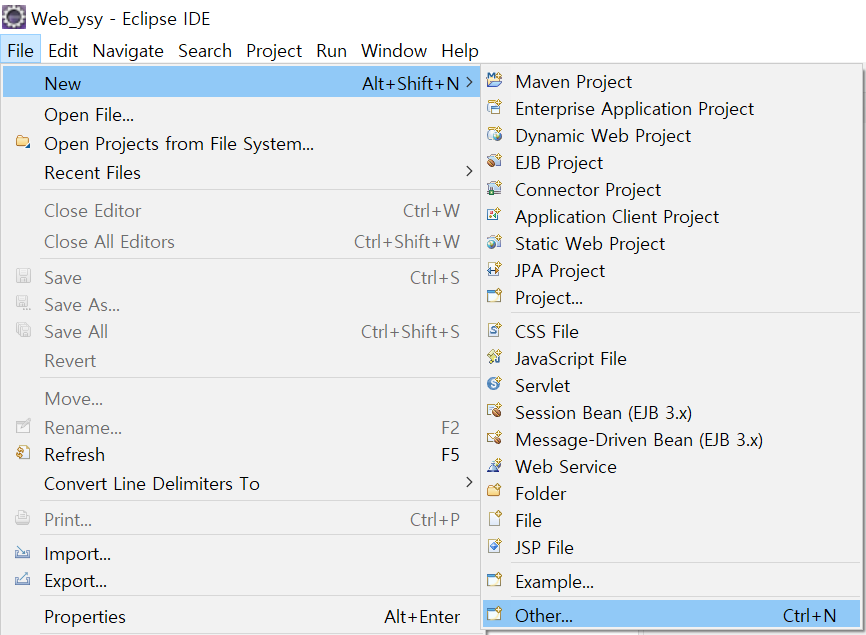Select Convert Line Delimiters To
866x635 pixels.
[x=242, y=484]
